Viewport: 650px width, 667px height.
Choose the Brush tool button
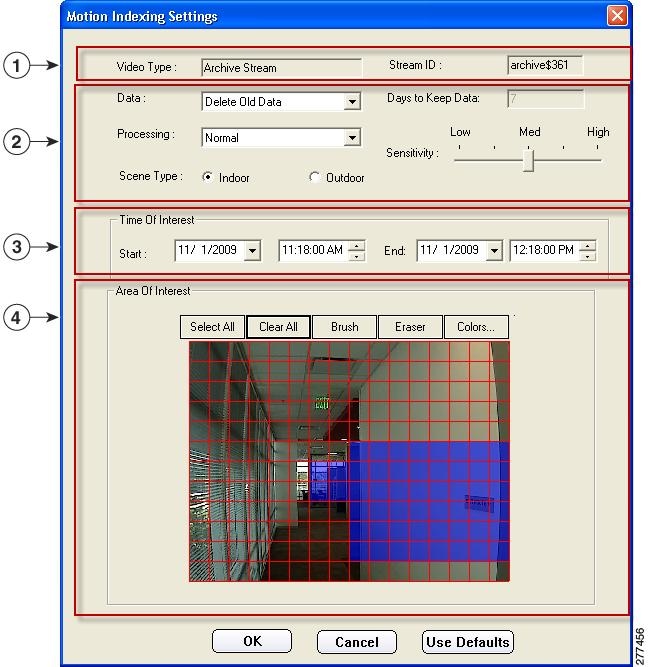345,327
